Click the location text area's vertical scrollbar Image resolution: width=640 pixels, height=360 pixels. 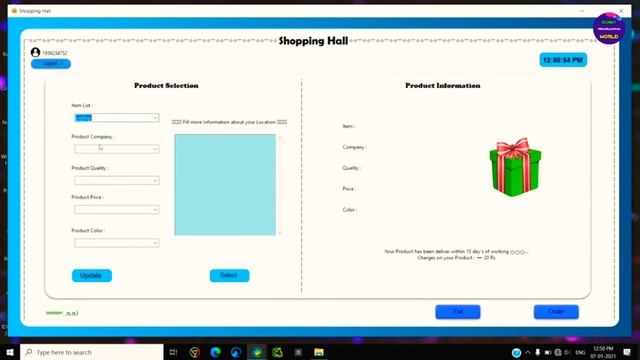[x=280, y=184]
